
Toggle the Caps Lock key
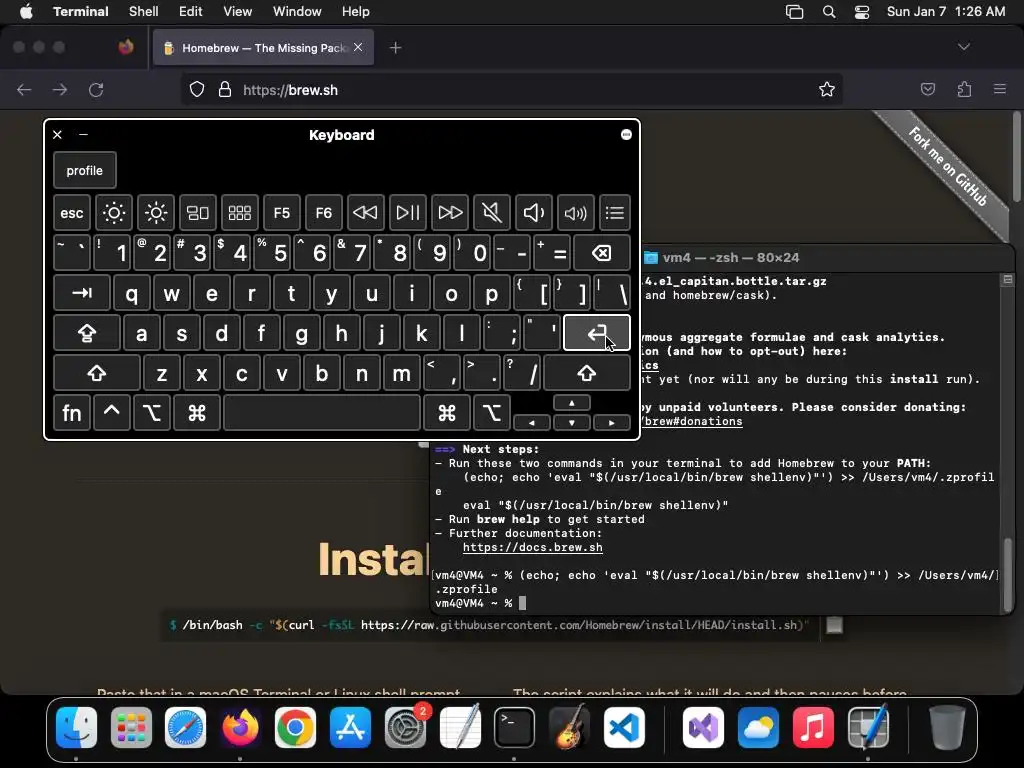pos(87,333)
